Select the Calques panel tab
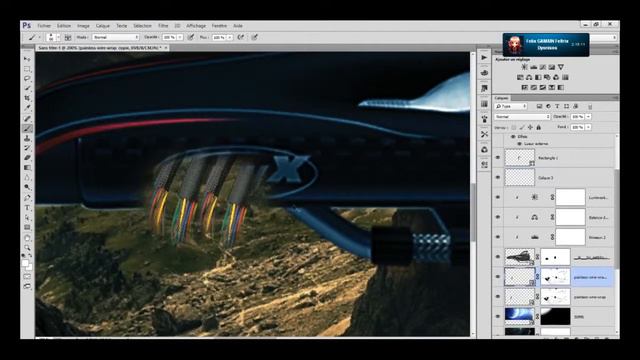This screenshot has height=360, width=640. (501, 98)
